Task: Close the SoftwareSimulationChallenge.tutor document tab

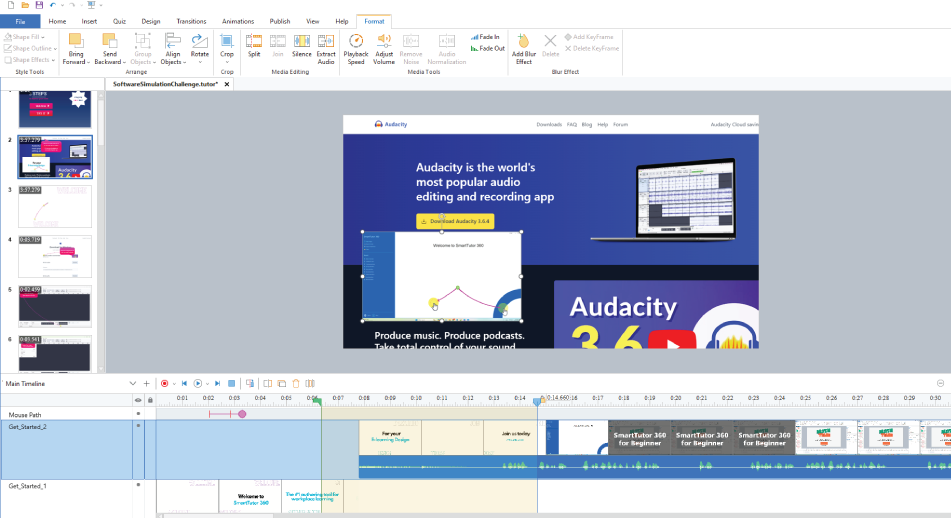Action: [x=227, y=84]
